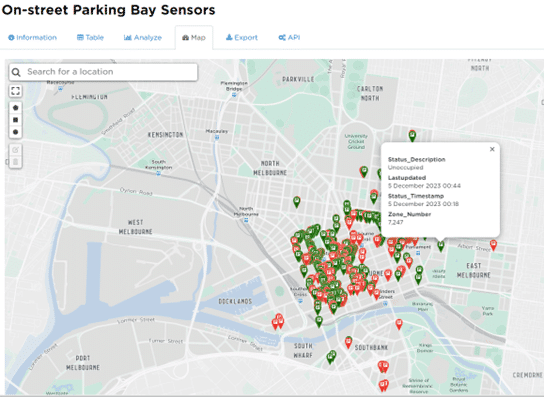Open the Export tab
544x397 pixels.
pyautogui.click(x=242, y=37)
